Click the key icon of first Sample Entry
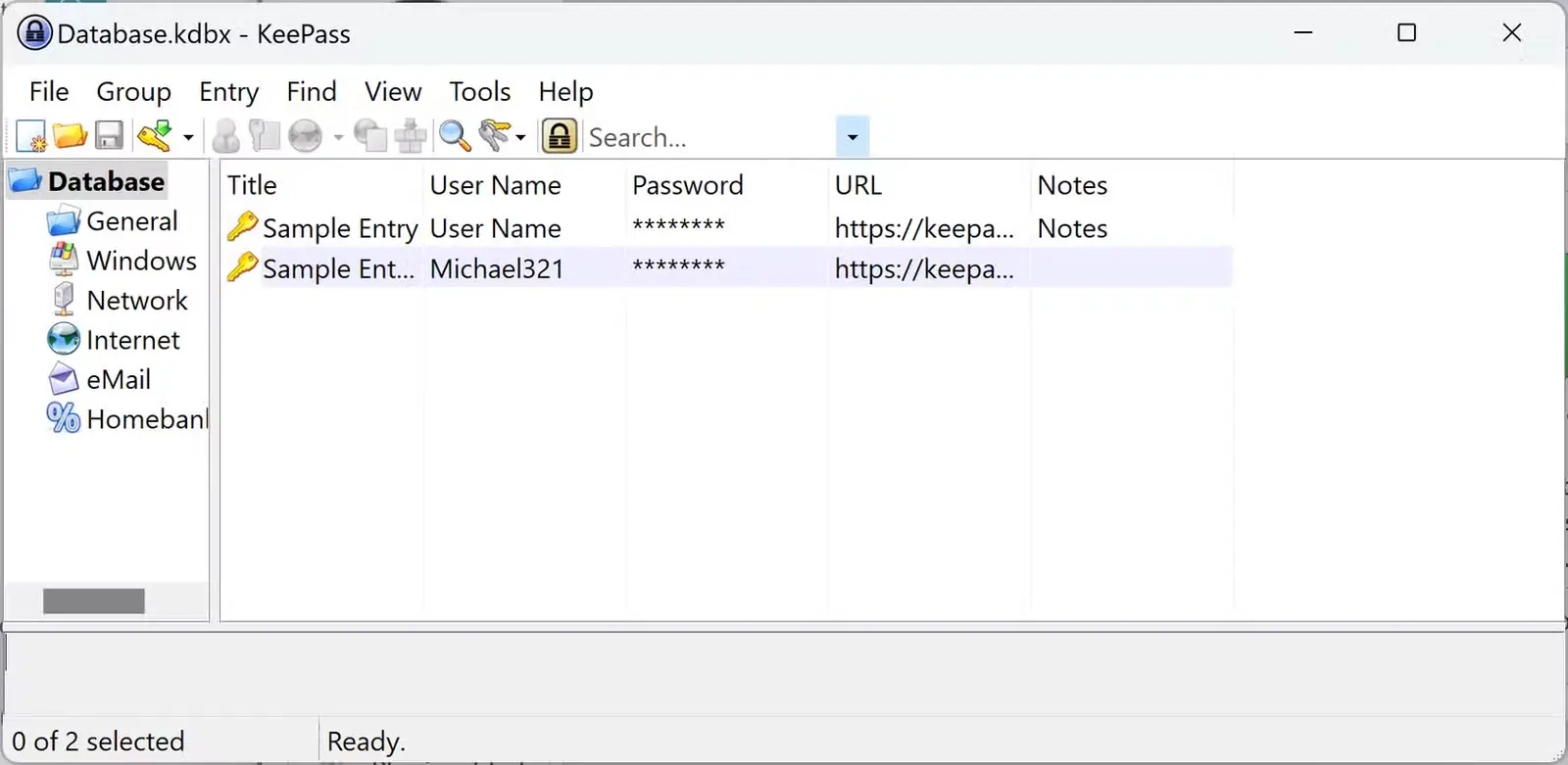Screen dimensions: 1568x765 point(242,226)
